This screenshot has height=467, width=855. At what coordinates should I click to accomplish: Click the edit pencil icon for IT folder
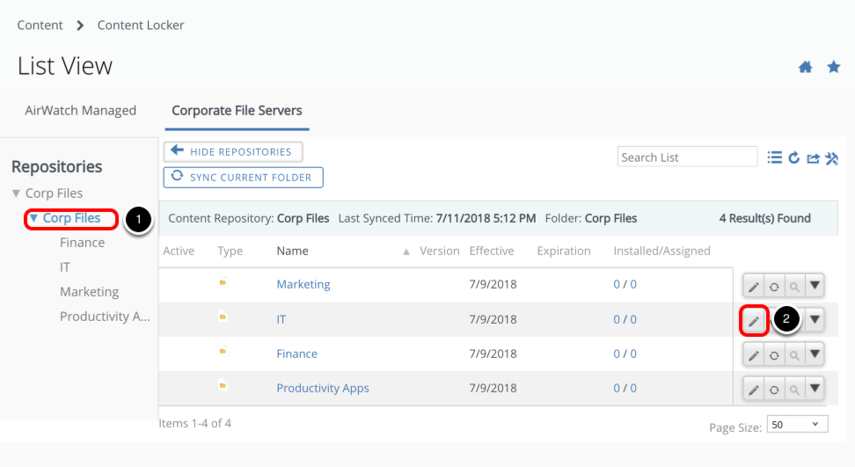(754, 320)
